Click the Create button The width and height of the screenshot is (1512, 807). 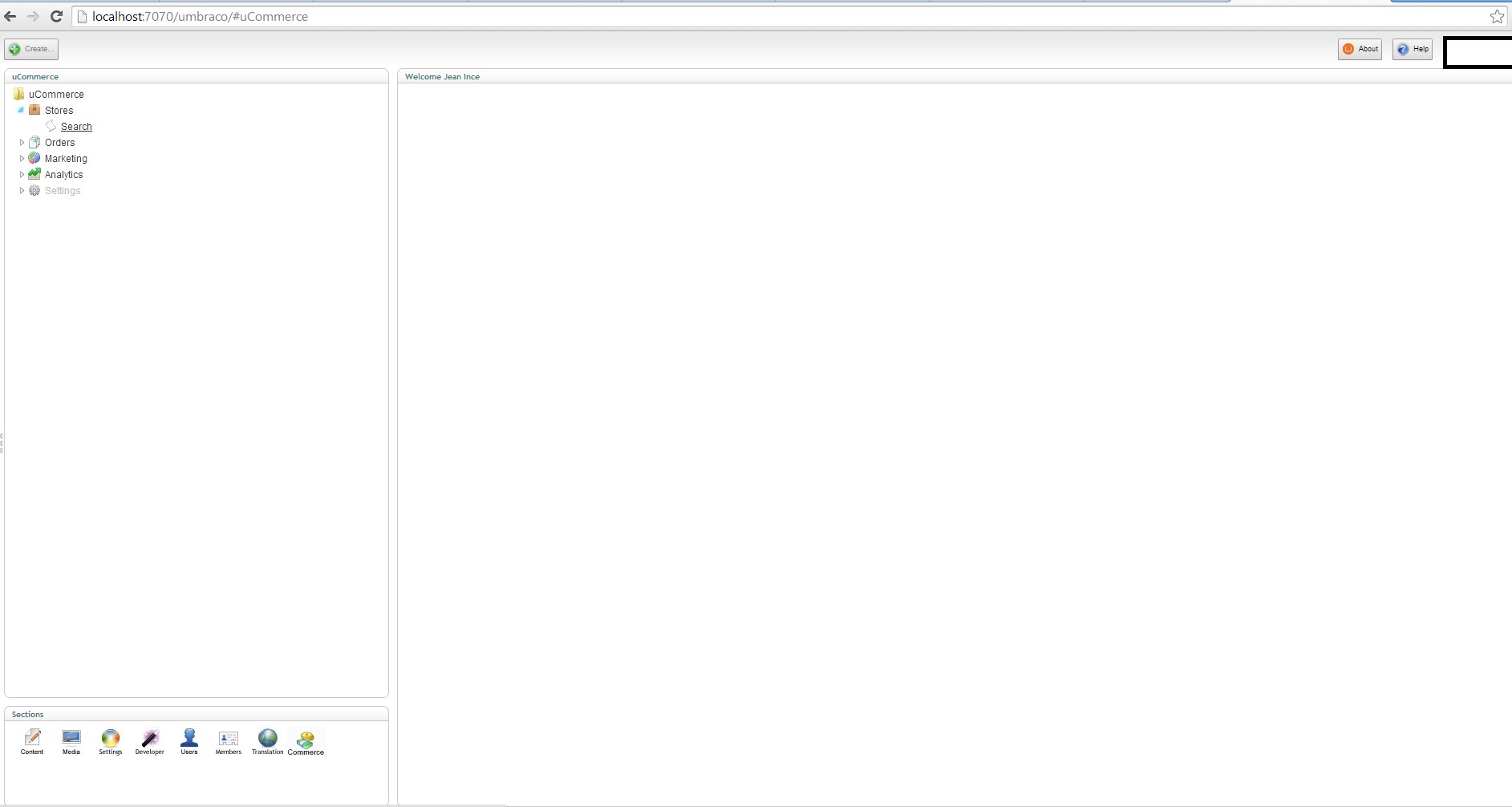point(31,49)
